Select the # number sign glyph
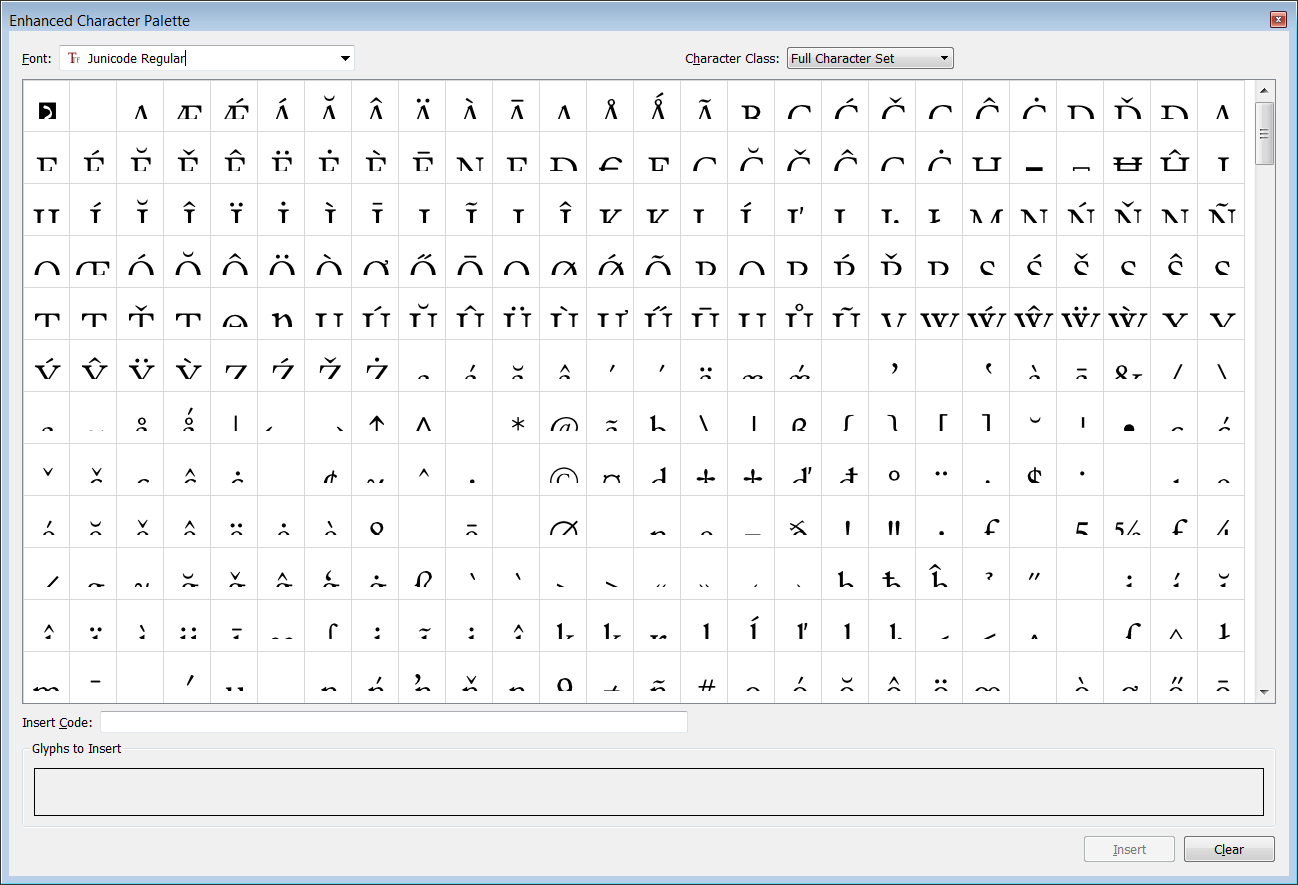Viewport: 1298px width, 885px height. pyautogui.click(x=706, y=682)
